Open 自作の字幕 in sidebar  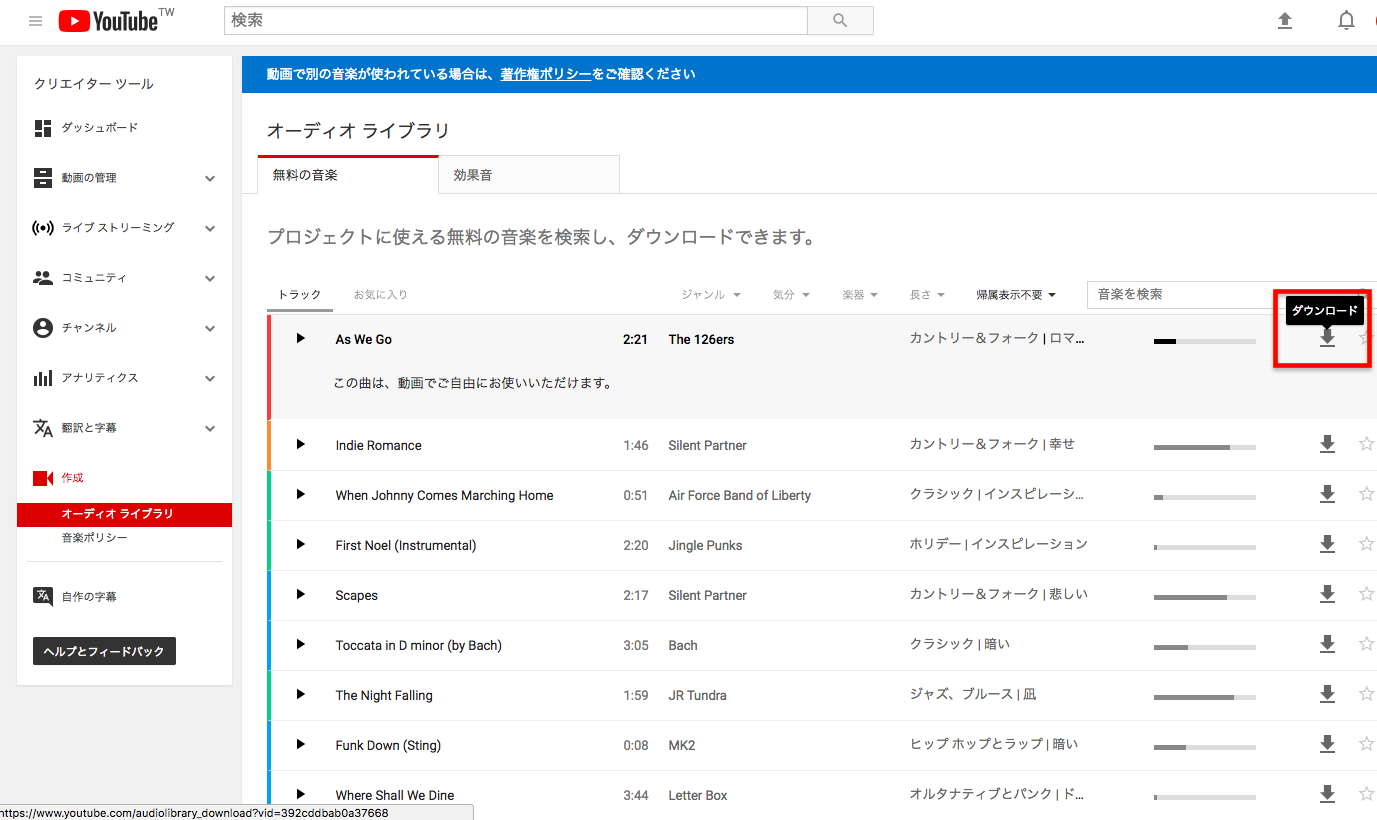point(88,597)
